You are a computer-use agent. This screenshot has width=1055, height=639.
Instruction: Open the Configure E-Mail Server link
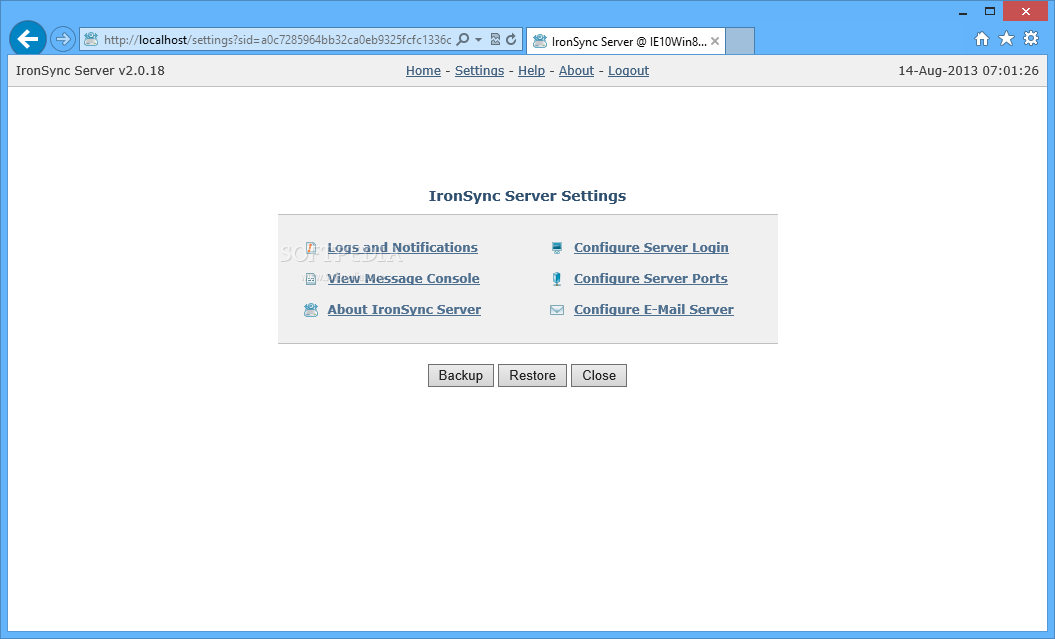click(x=654, y=309)
